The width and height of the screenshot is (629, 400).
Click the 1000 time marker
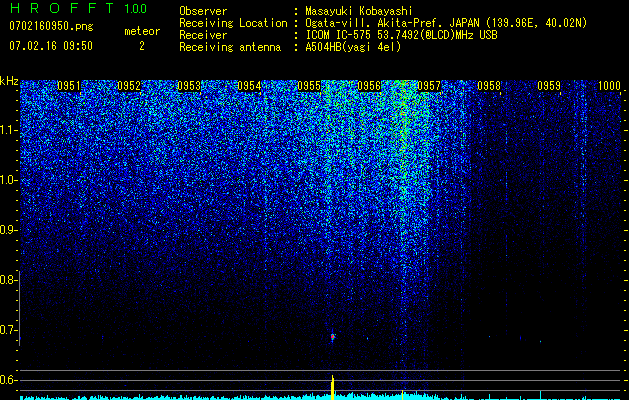coord(609,86)
